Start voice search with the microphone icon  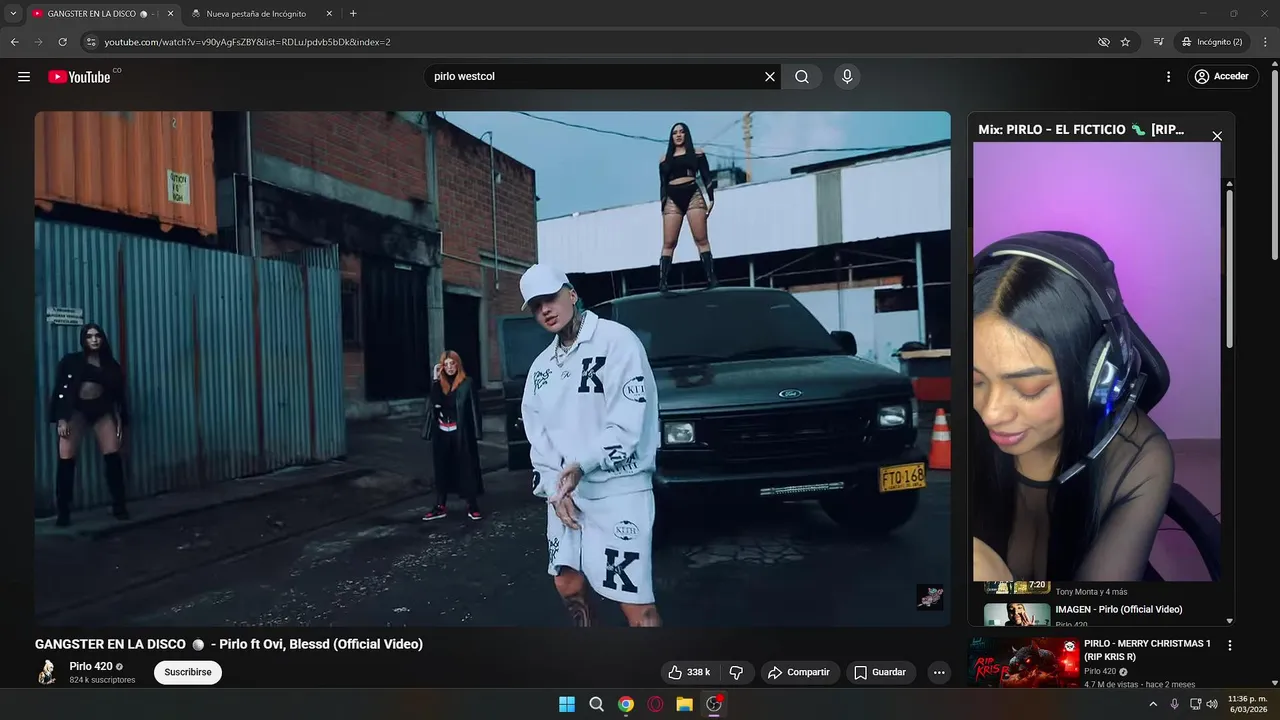coord(847,77)
